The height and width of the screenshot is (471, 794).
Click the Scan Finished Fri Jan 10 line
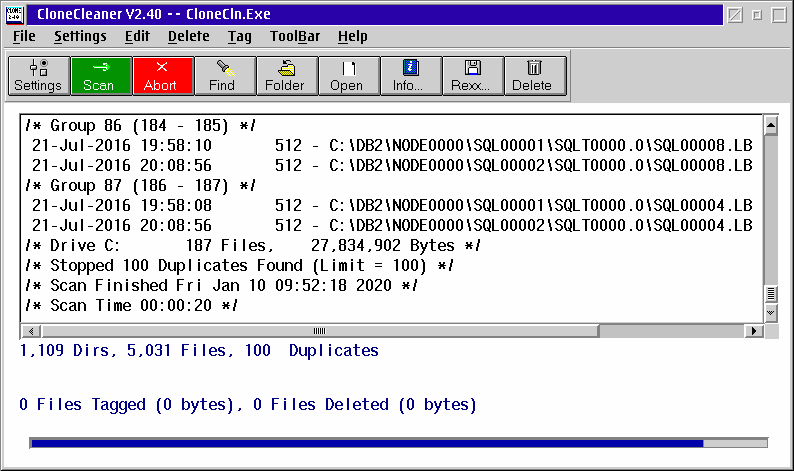coord(221,285)
